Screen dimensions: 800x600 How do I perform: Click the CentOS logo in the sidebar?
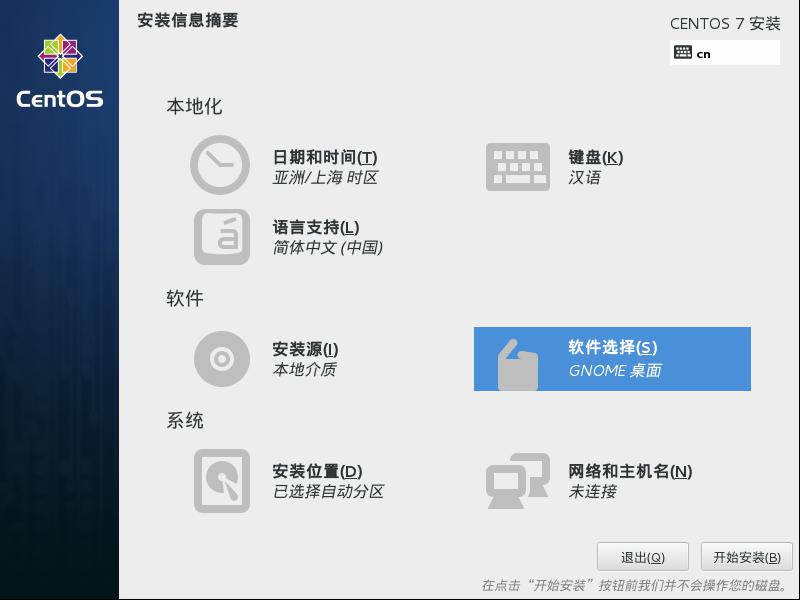click(60, 71)
